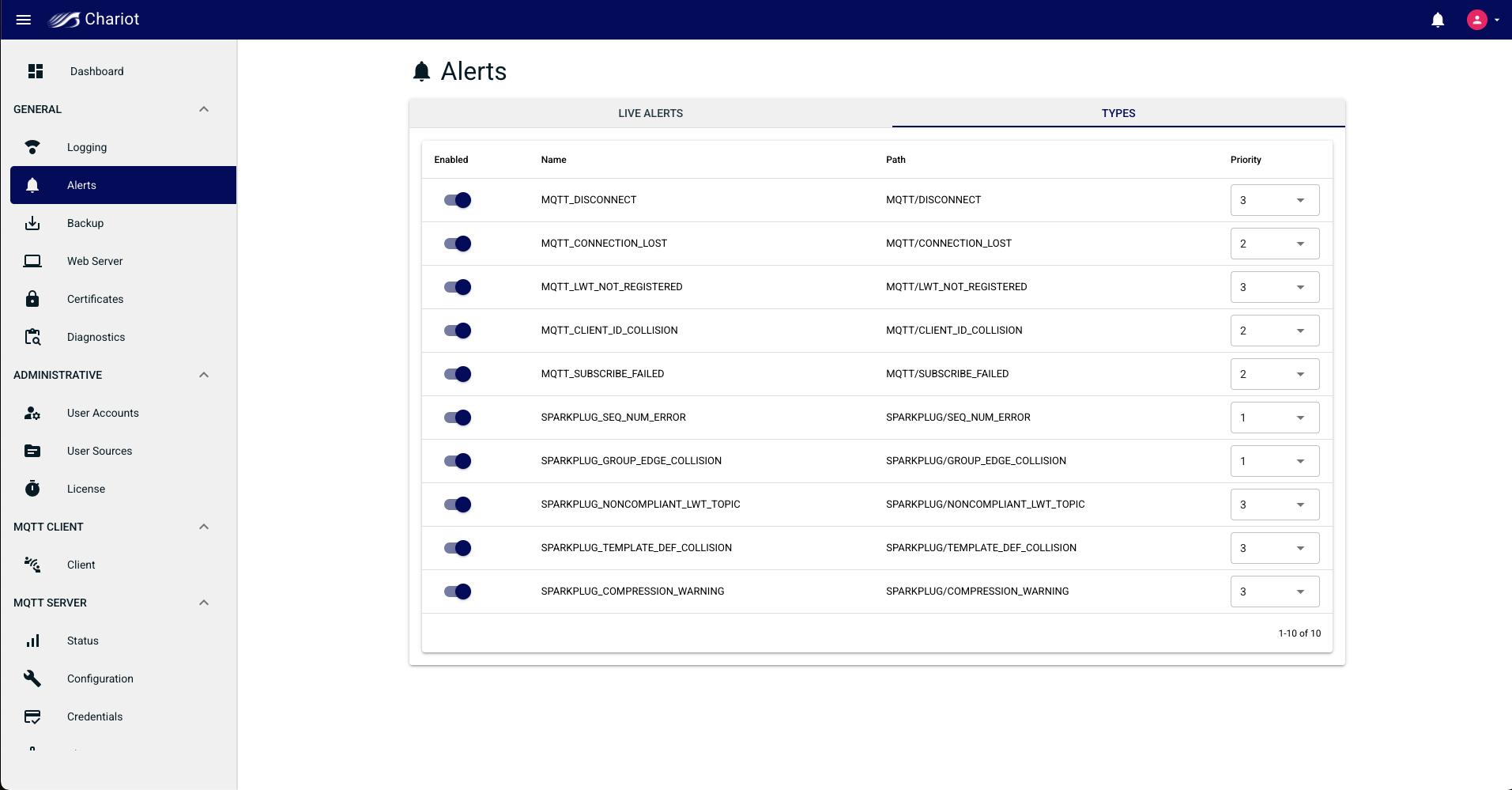Turn off SPARKPLUG_COMPRESSION_WARNING switch
Screen dimensions: 1512x790
pos(458,592)
